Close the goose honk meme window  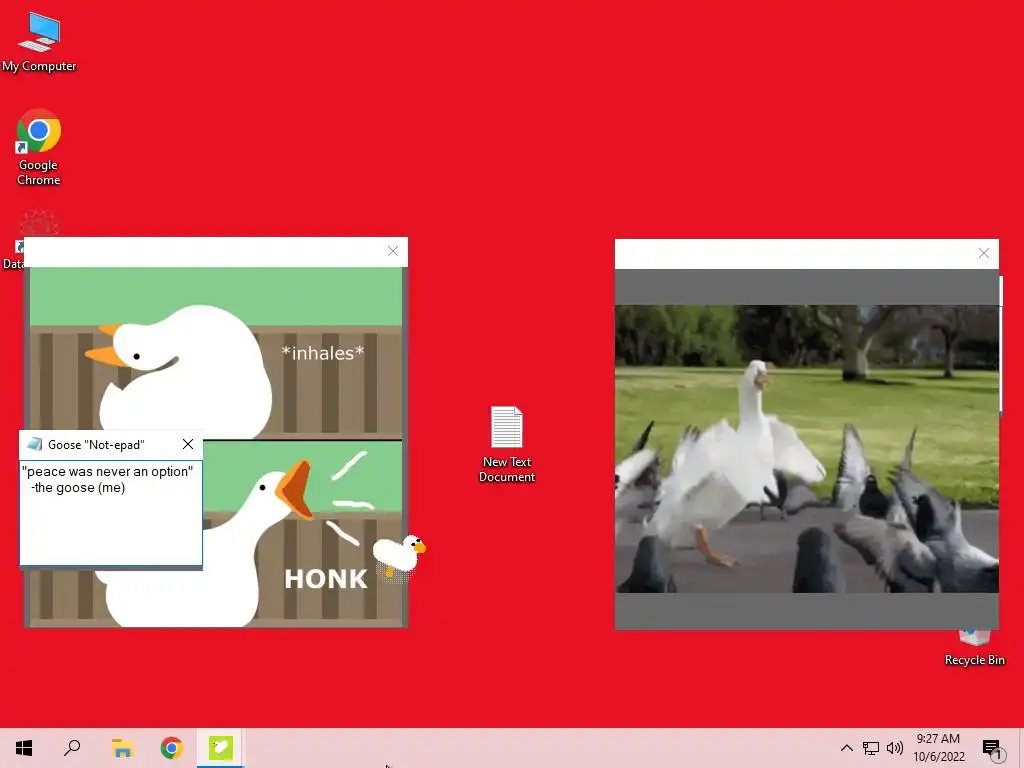point(392,251)
